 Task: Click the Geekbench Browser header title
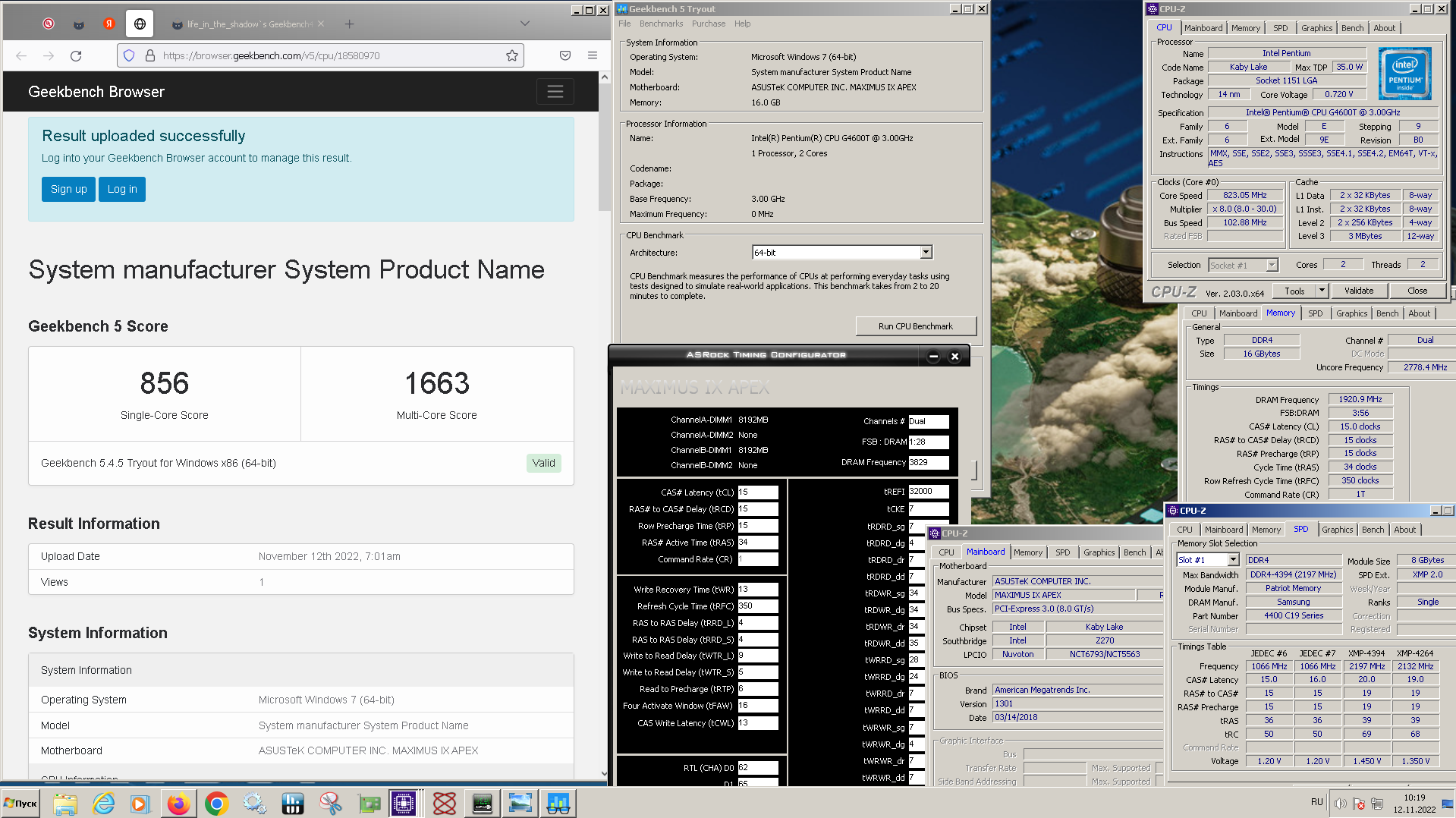96,92
